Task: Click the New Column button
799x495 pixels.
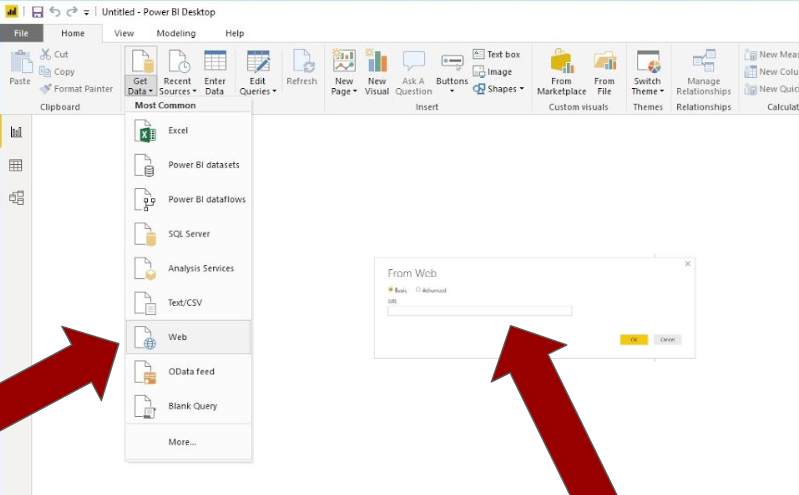Action: pos(771,72)
